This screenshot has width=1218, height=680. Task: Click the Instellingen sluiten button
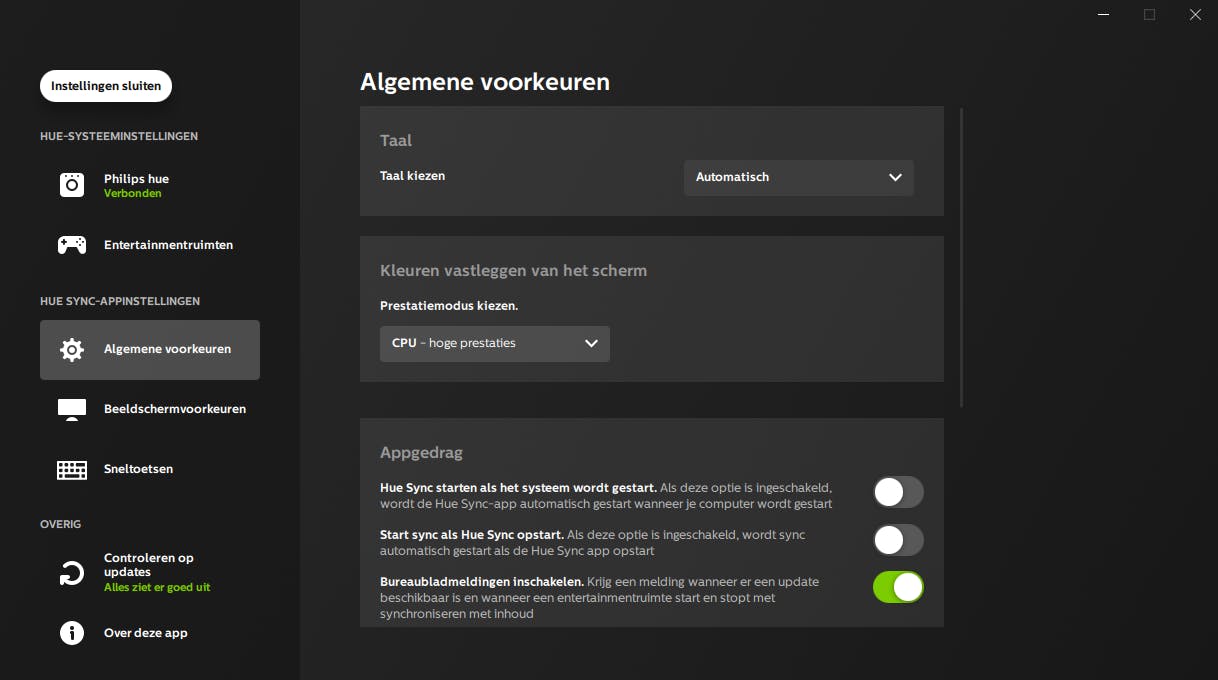(x=106, y=86)
